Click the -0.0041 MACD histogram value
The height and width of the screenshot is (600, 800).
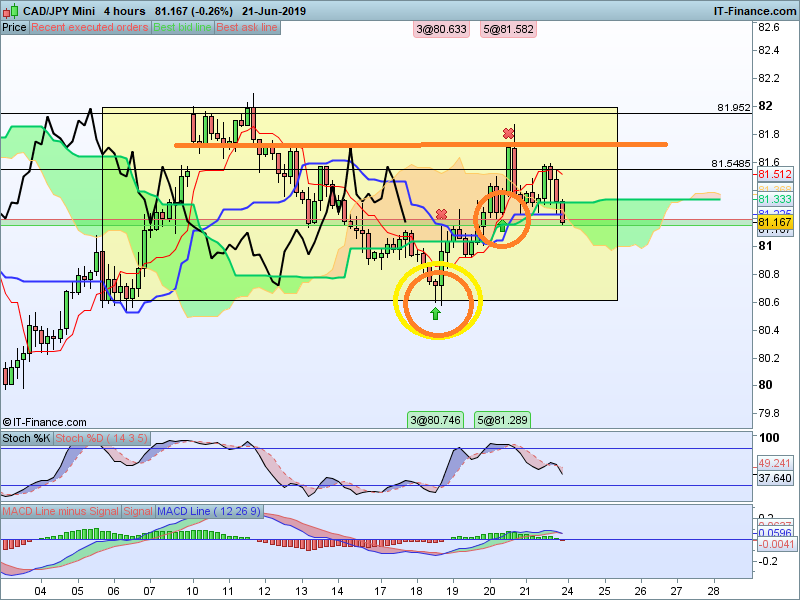coord(775,544)
